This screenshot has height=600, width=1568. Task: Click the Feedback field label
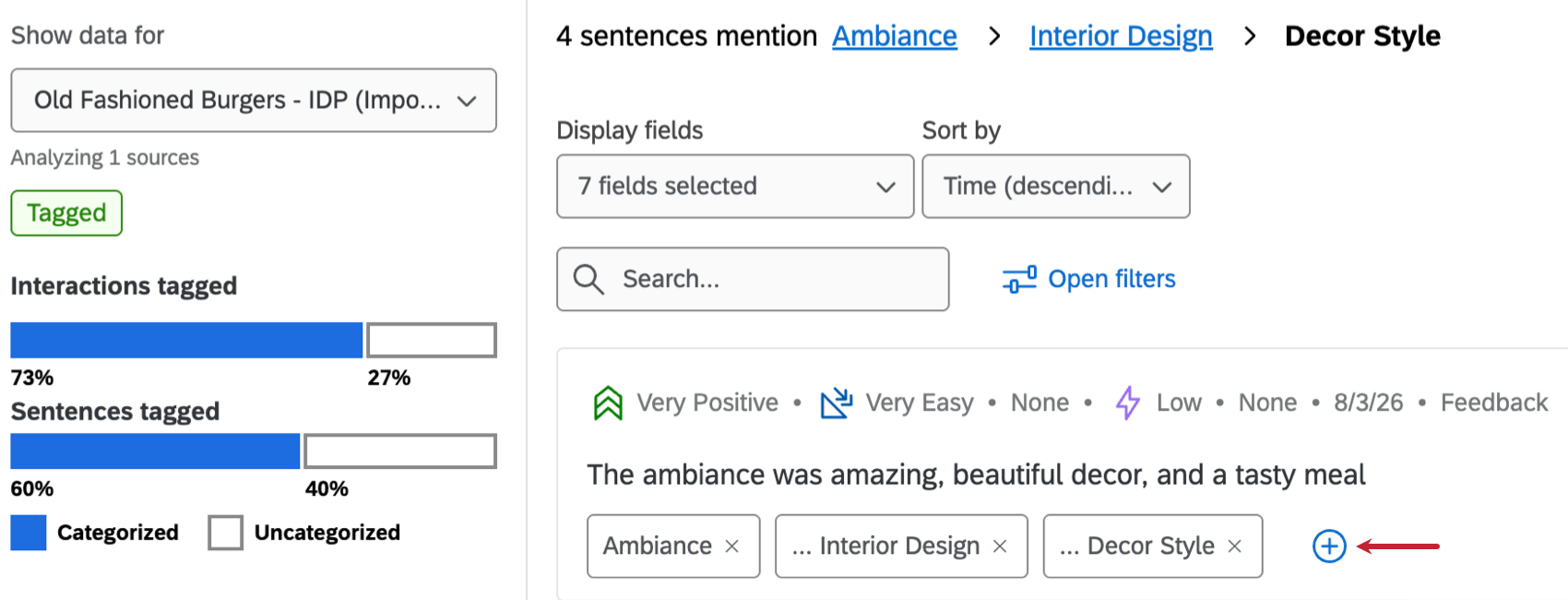pos(1494,402)
